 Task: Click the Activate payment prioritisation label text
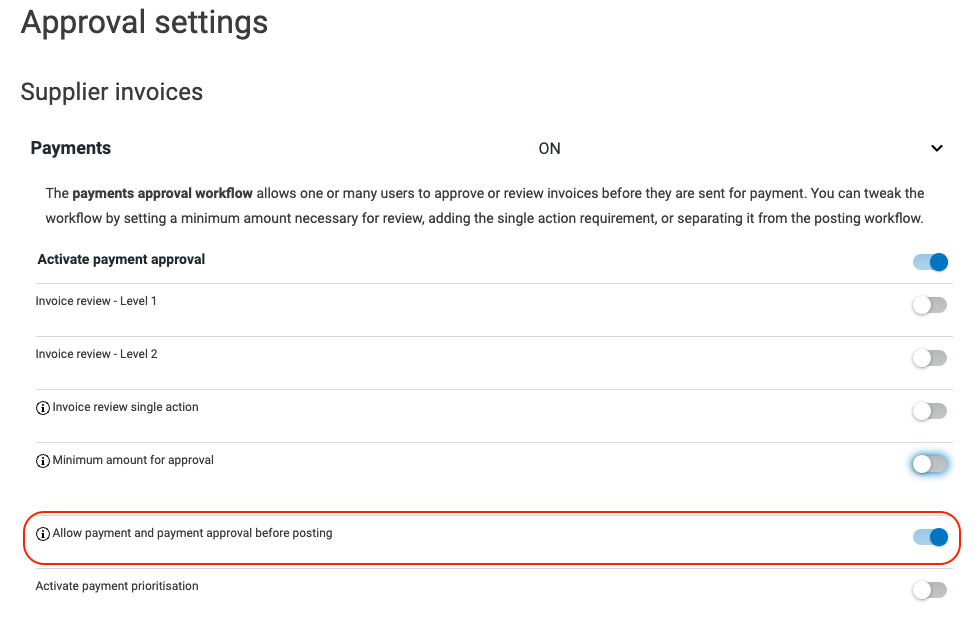click(x=117, y=586)
